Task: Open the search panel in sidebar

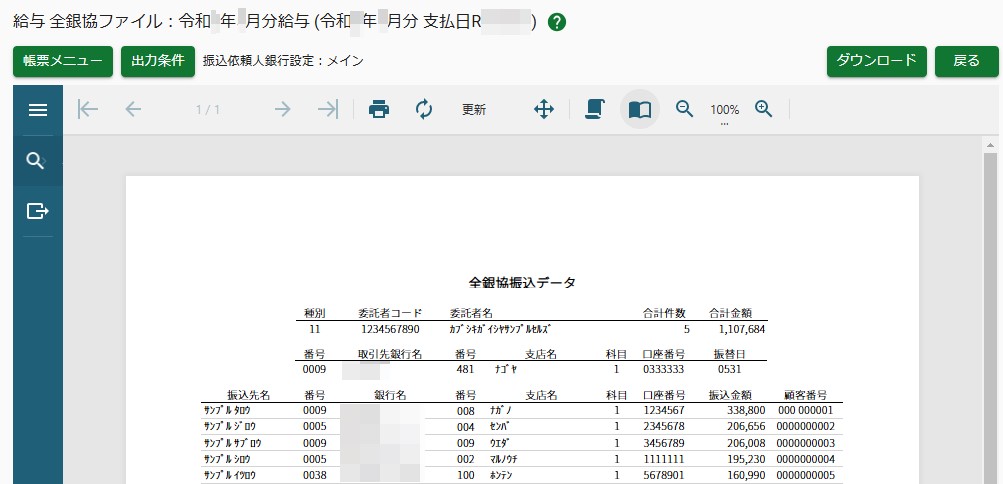Action: point(35,161)
